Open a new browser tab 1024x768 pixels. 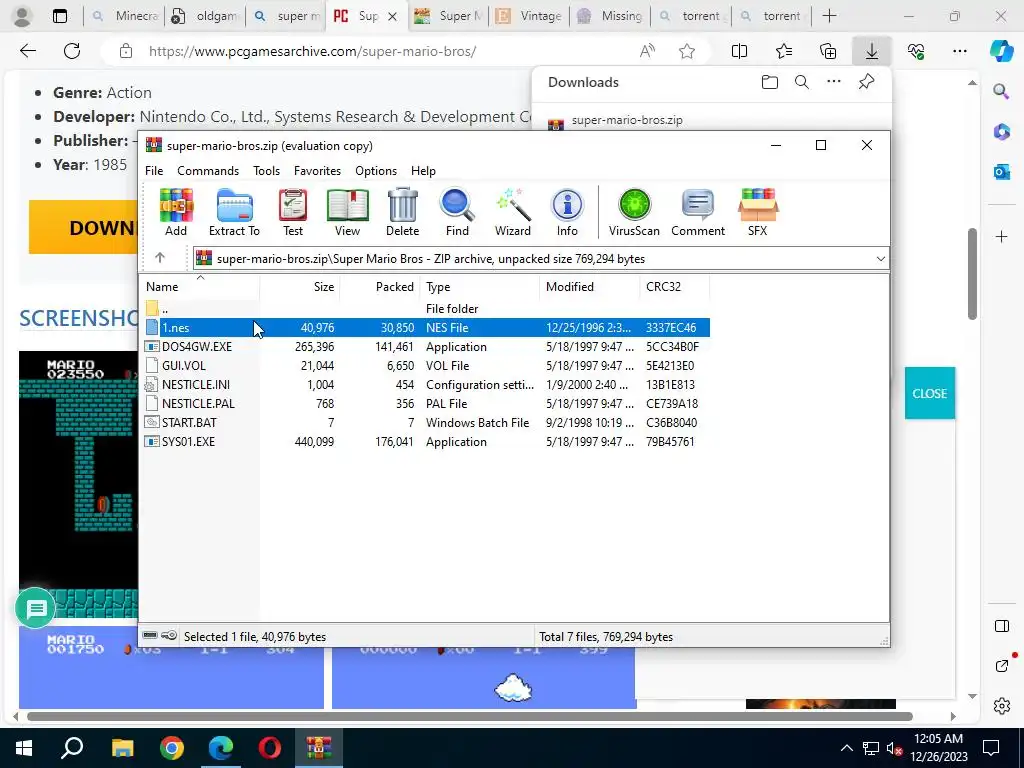point(829,16)
